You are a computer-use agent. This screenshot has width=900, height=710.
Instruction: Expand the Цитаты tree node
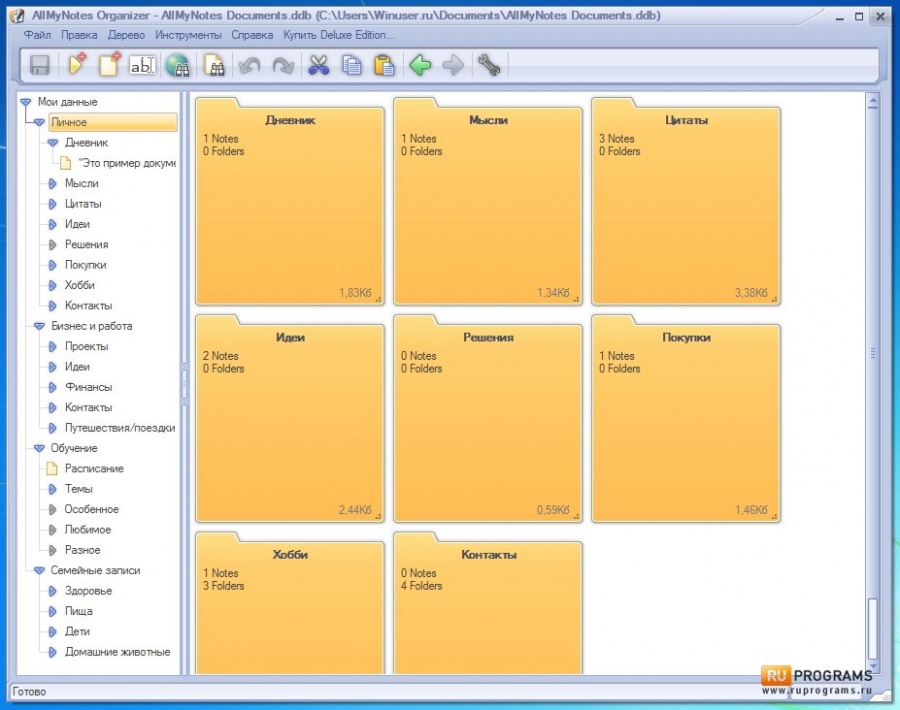[53, 204]
